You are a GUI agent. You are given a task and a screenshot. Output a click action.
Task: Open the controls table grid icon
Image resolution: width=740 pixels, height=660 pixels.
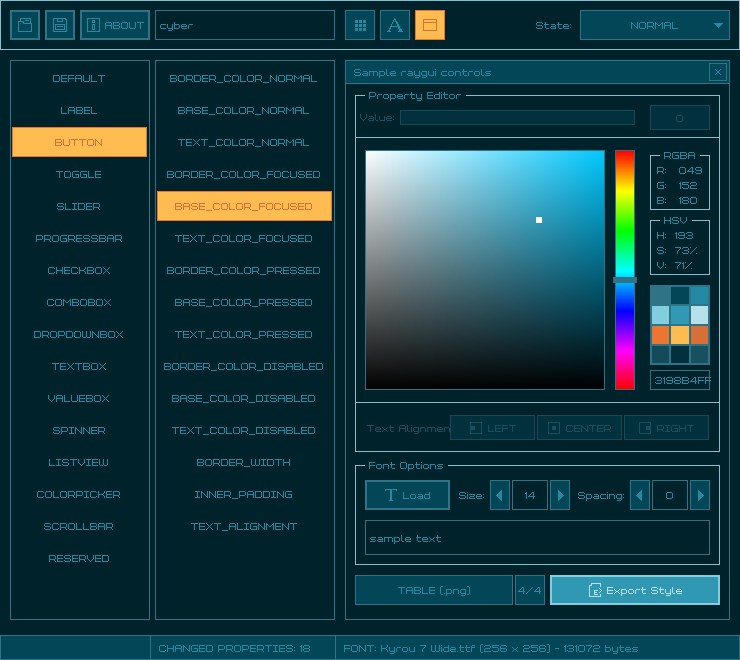(x=360, y=25)
